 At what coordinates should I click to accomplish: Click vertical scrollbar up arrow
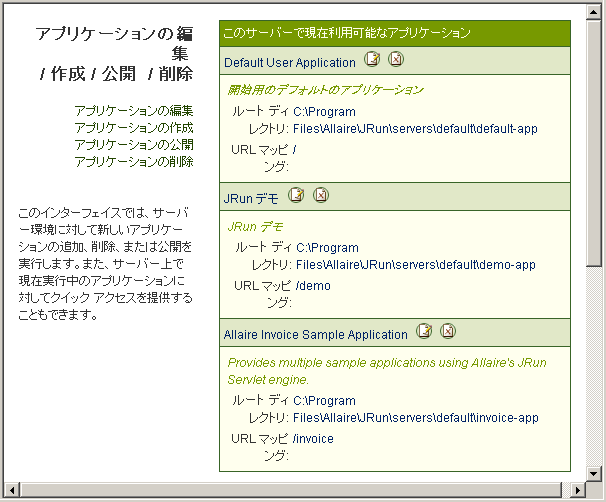tap(593, 12)
